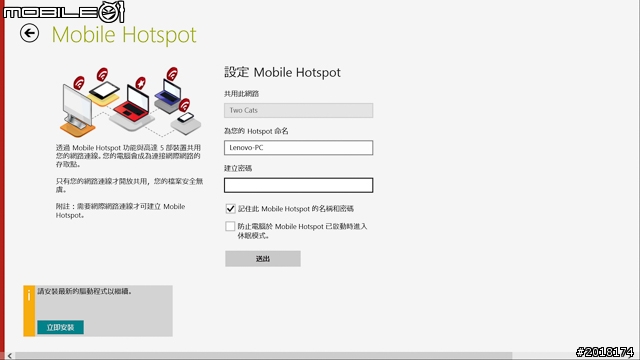Go back with the arrow icon
Viewport: 640px width, 360px height.
pyautogui.click(x=29, y=33)
